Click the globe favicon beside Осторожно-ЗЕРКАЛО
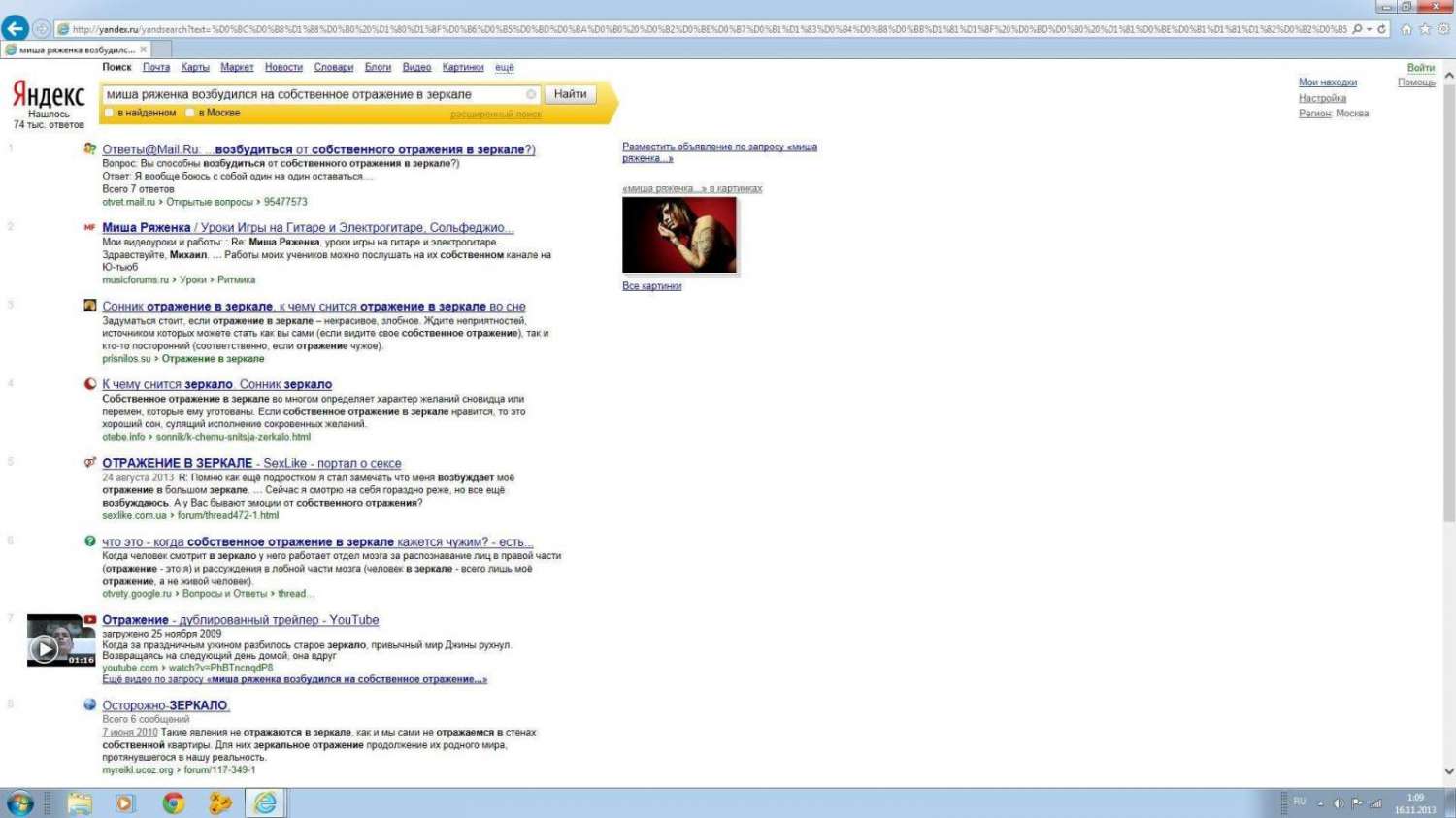 90,704
